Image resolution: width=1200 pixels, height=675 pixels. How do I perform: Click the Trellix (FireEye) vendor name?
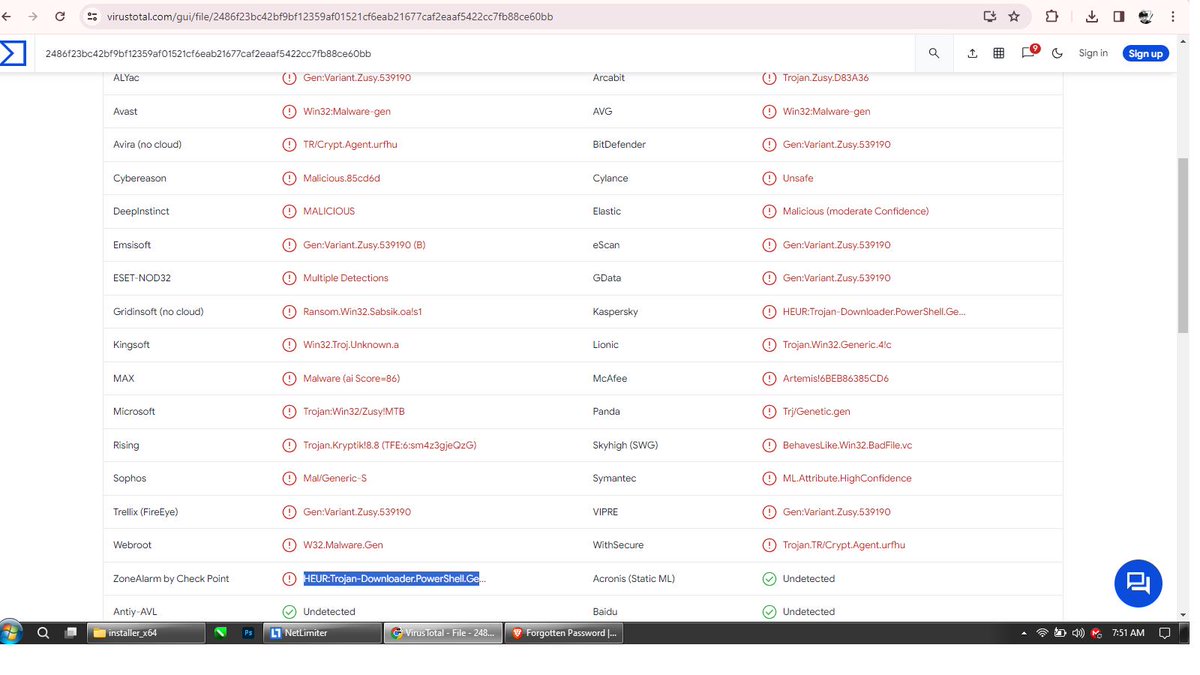pyautogui.click(x=146, y=512)
